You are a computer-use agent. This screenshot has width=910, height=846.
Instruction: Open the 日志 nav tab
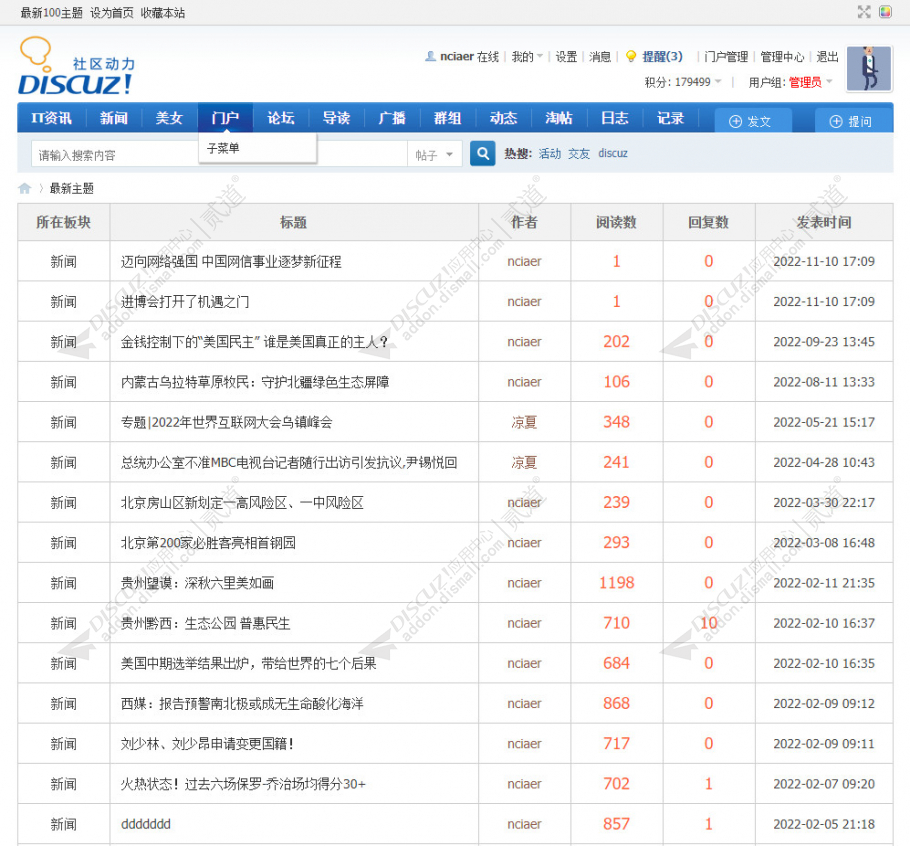click(x=615, y=118)
